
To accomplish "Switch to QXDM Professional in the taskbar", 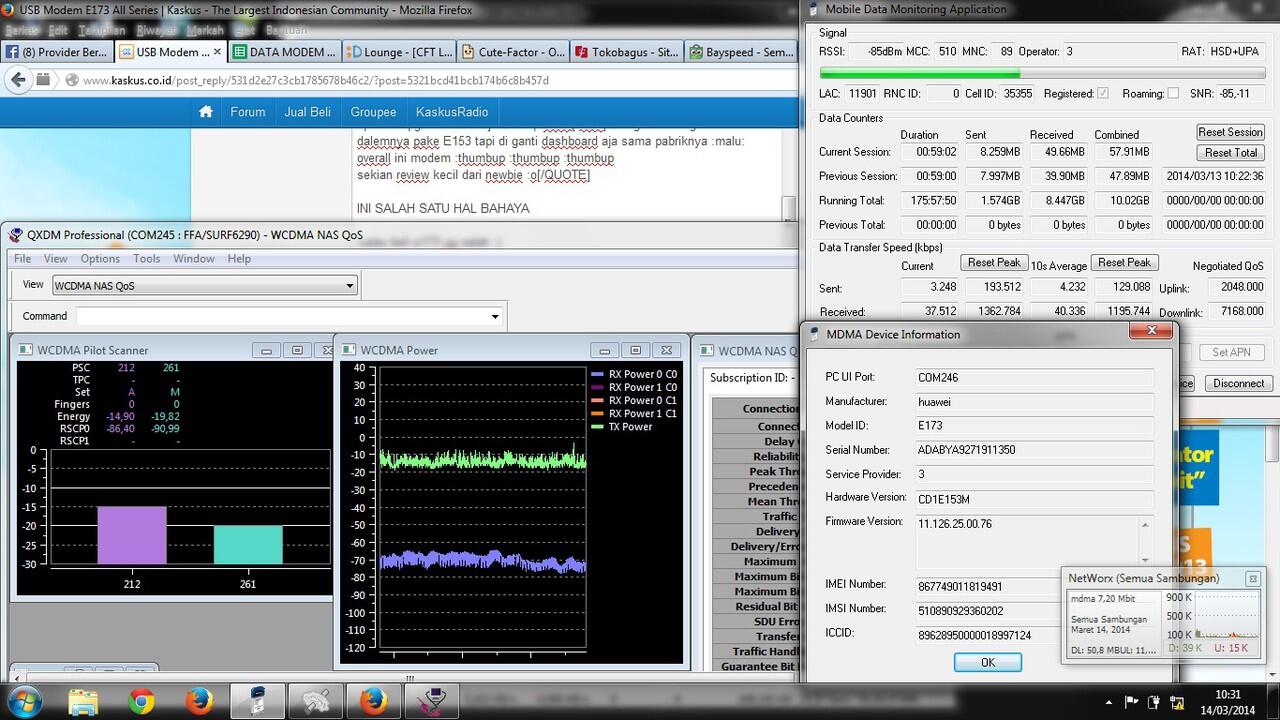I will (x=432, y=701).
